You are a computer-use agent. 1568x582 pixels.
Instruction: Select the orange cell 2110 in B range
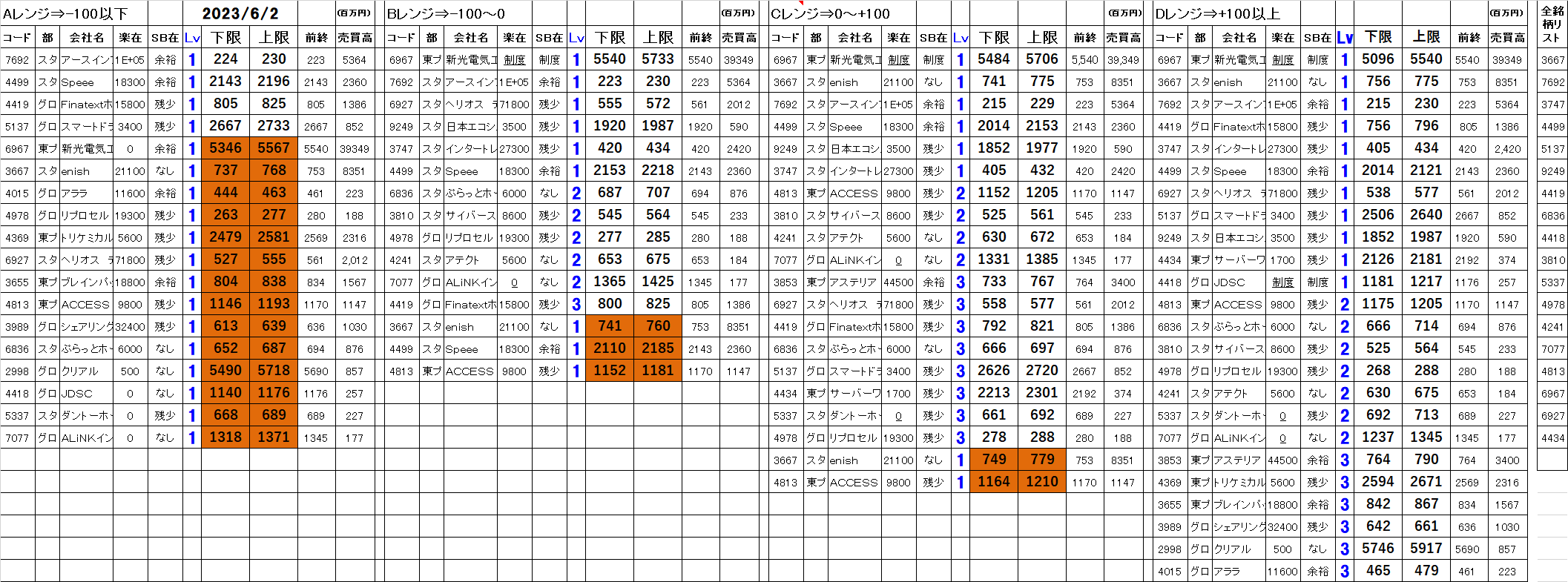click(610, 348)
